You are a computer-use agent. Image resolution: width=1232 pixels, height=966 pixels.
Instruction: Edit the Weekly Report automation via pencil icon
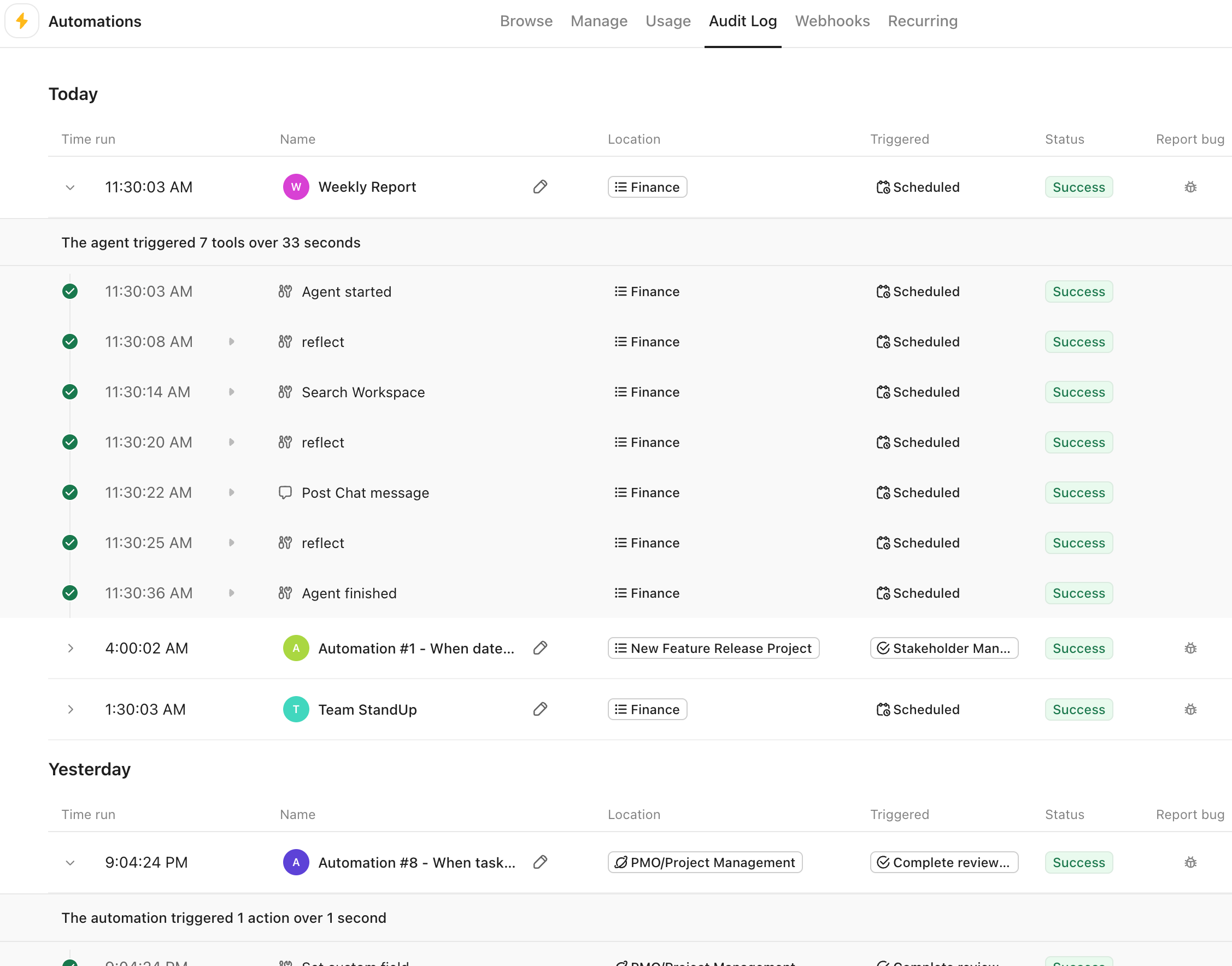pos(540,187)
